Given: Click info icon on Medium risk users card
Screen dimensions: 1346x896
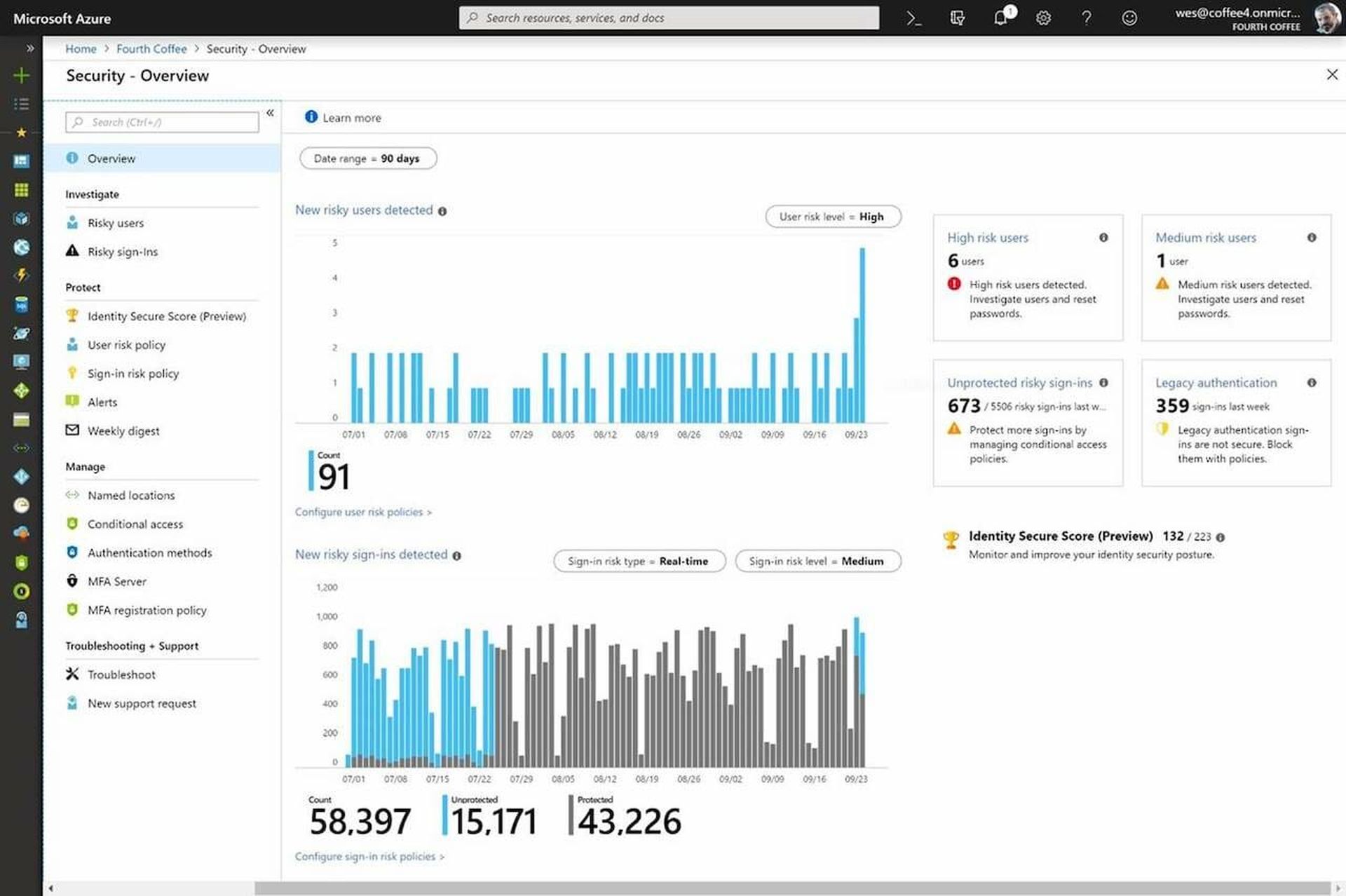Looking at the screenshot, I should 1312,238.
